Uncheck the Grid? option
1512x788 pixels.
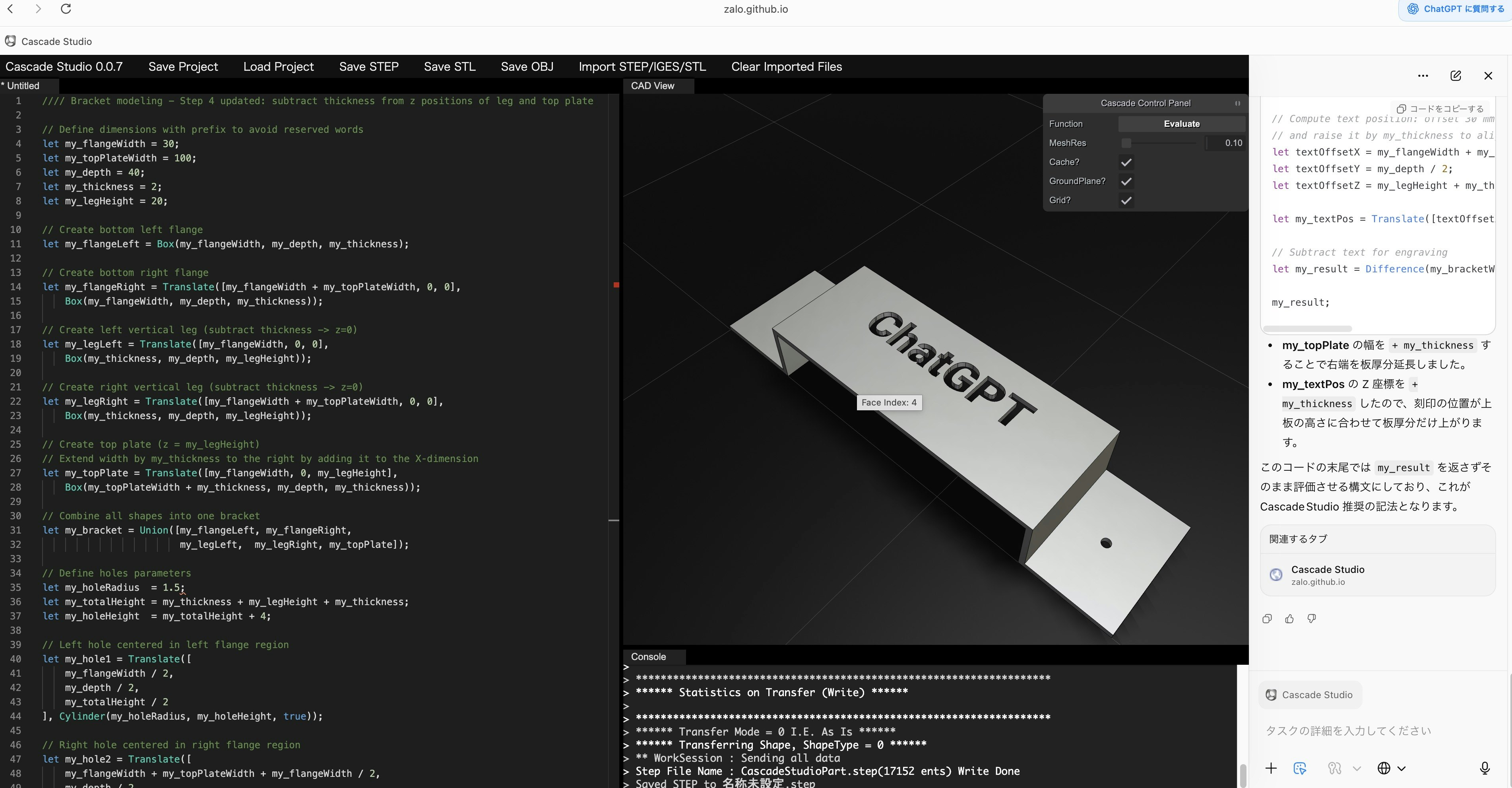1126,200
